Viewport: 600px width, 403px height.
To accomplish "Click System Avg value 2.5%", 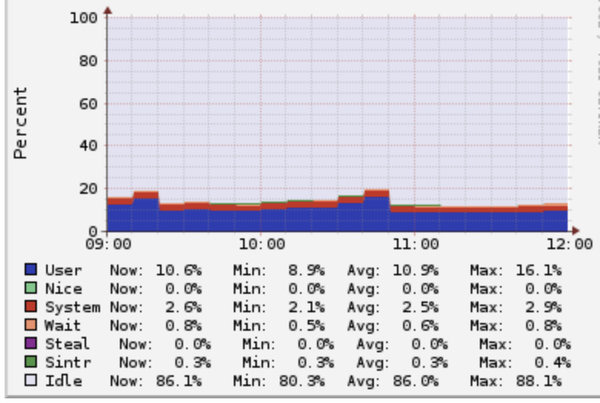I will (420, 307).
